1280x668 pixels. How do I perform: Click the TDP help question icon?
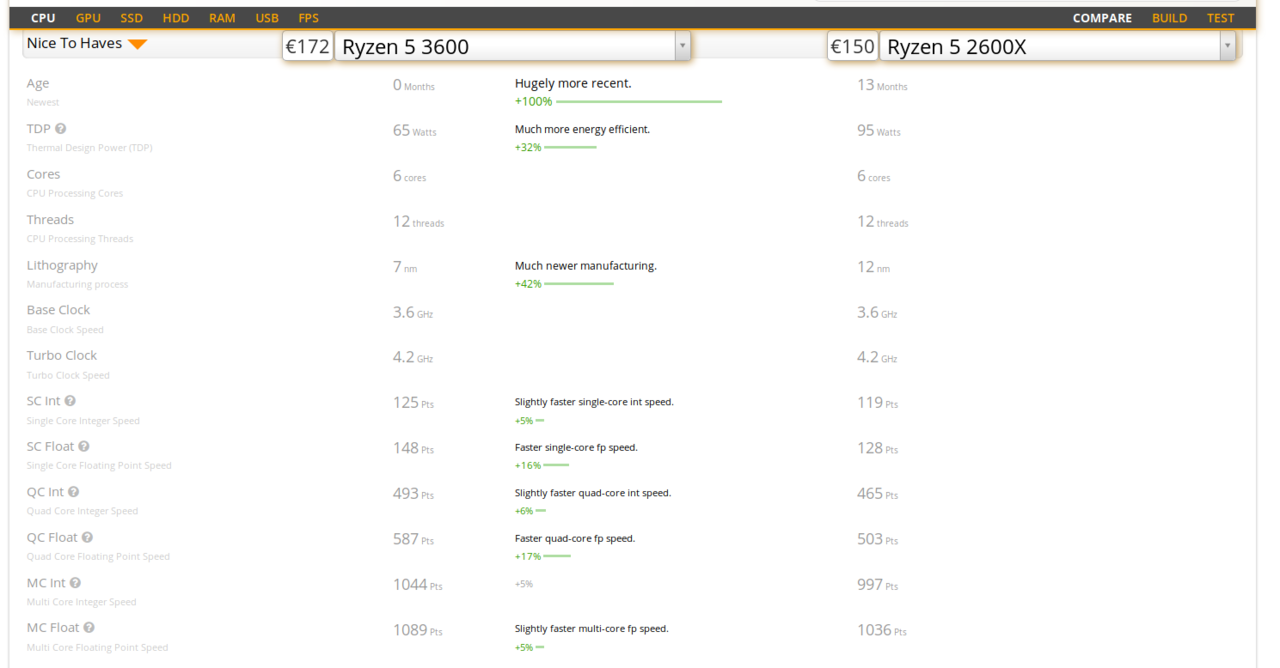pyautogui.click(x=61, y=129)
